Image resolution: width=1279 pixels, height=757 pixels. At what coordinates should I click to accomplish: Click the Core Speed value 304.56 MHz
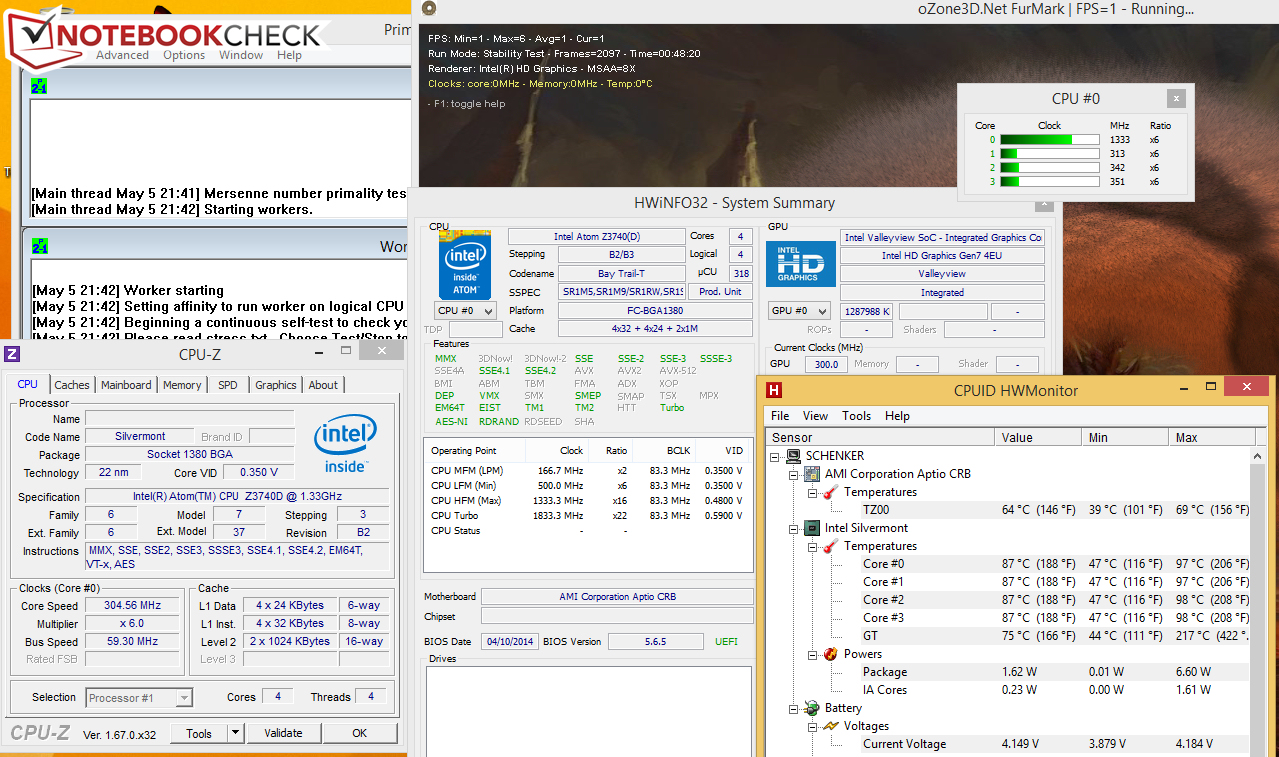coord(131,606)
